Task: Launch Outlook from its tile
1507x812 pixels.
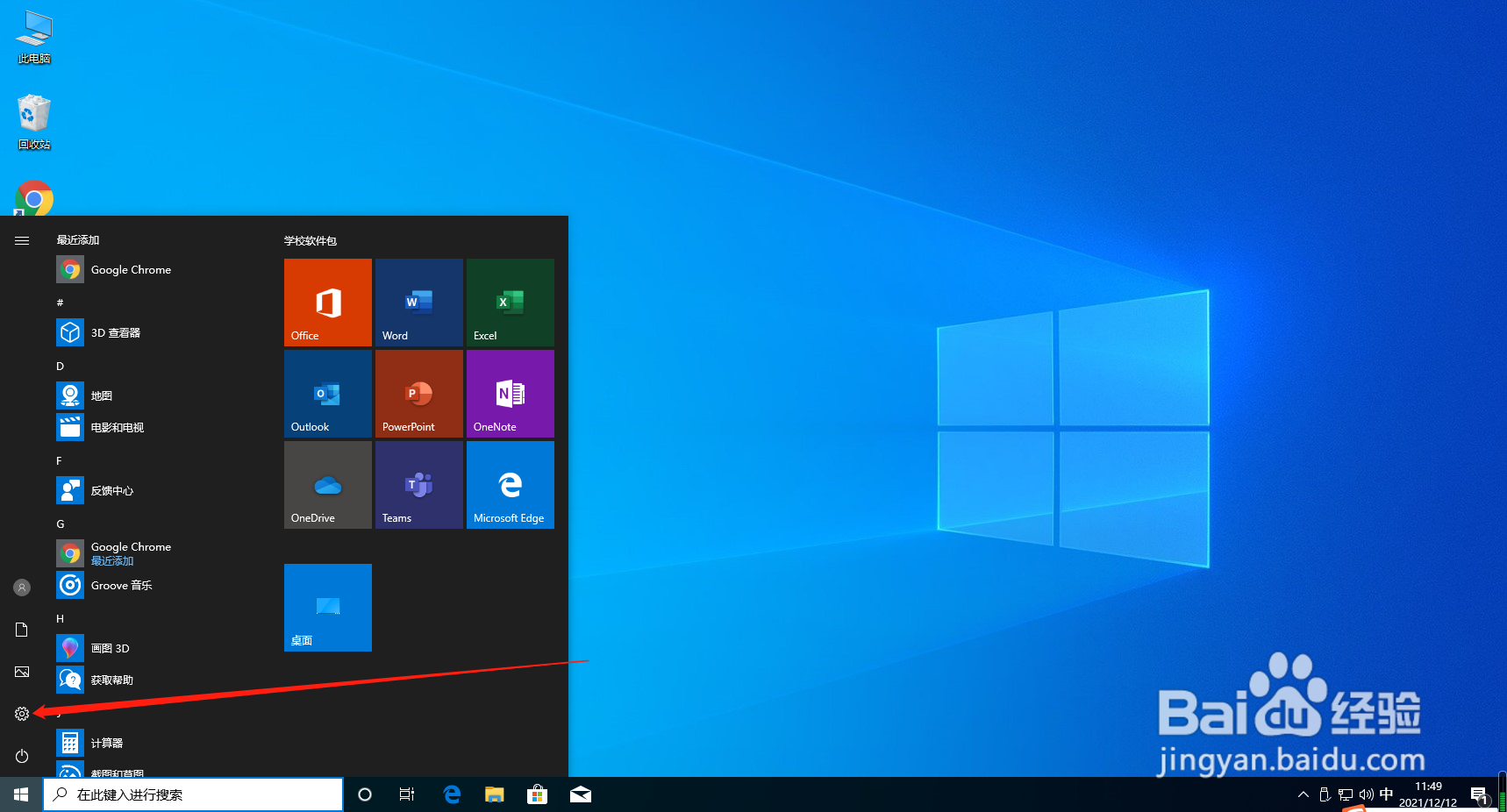Action: (327, 394)
